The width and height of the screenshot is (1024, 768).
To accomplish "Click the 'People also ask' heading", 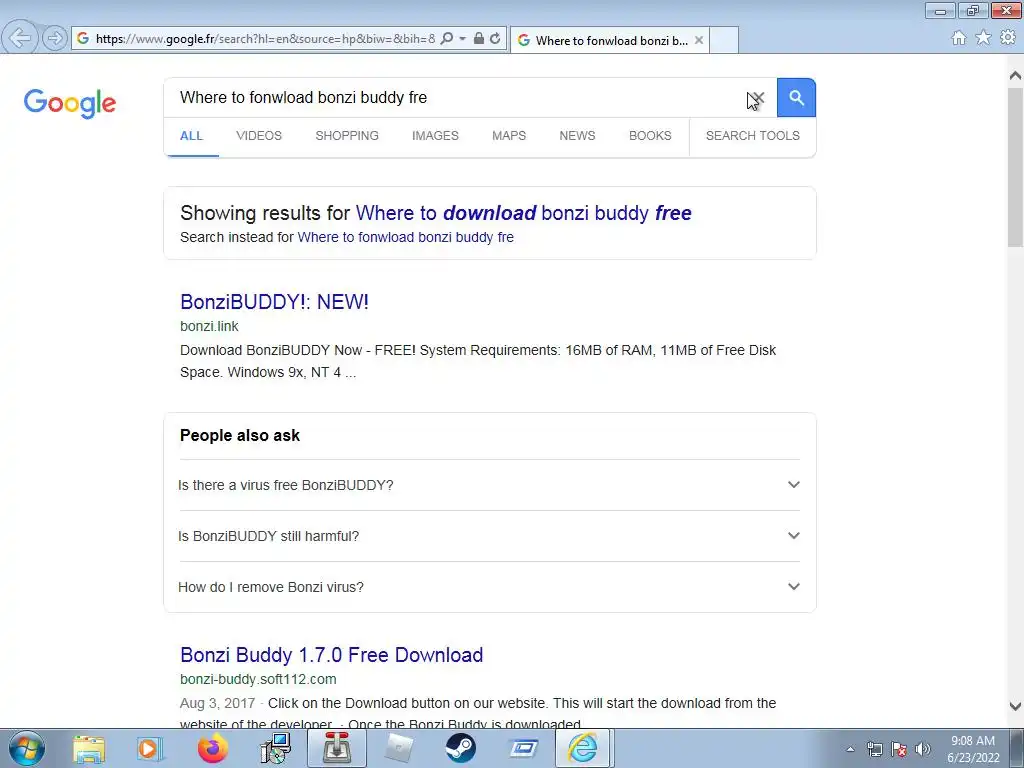I will click(x=240, y=436).
